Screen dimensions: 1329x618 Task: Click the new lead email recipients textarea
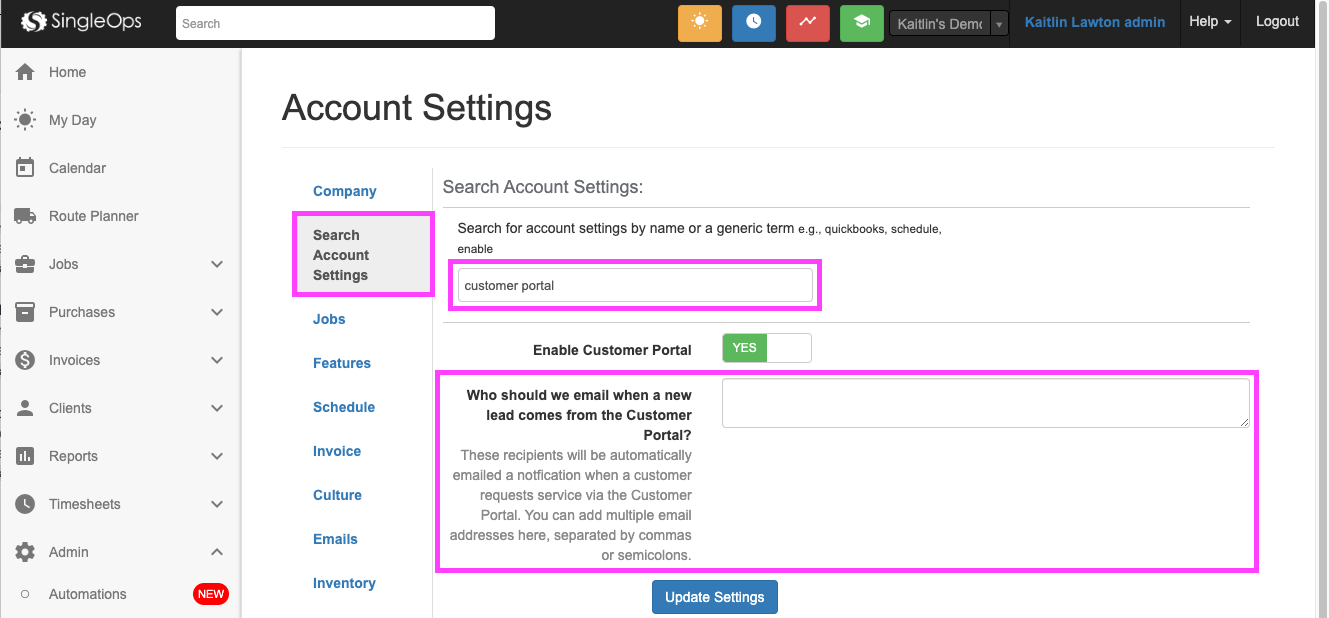click(x=985, y=403)
